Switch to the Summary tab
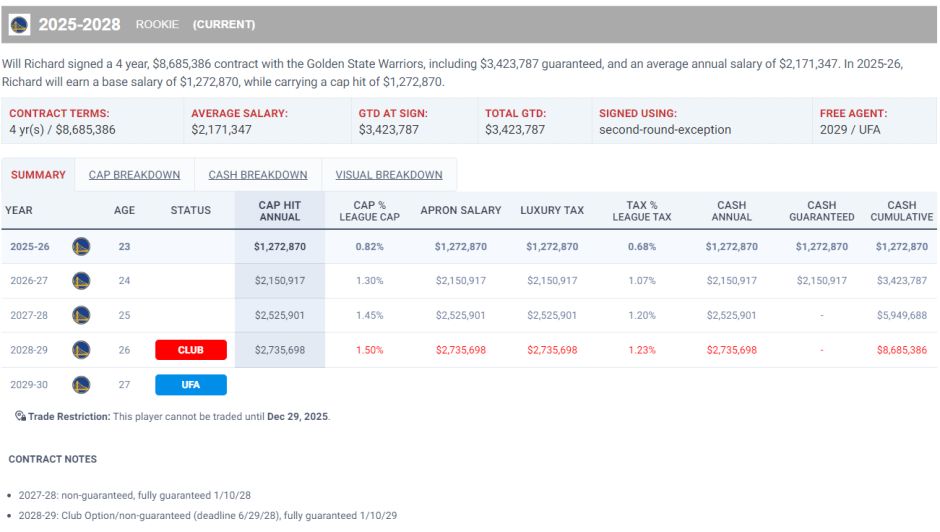Image resolution: width=940 pixels, height=532 pixels. click(x=38, y=175)
